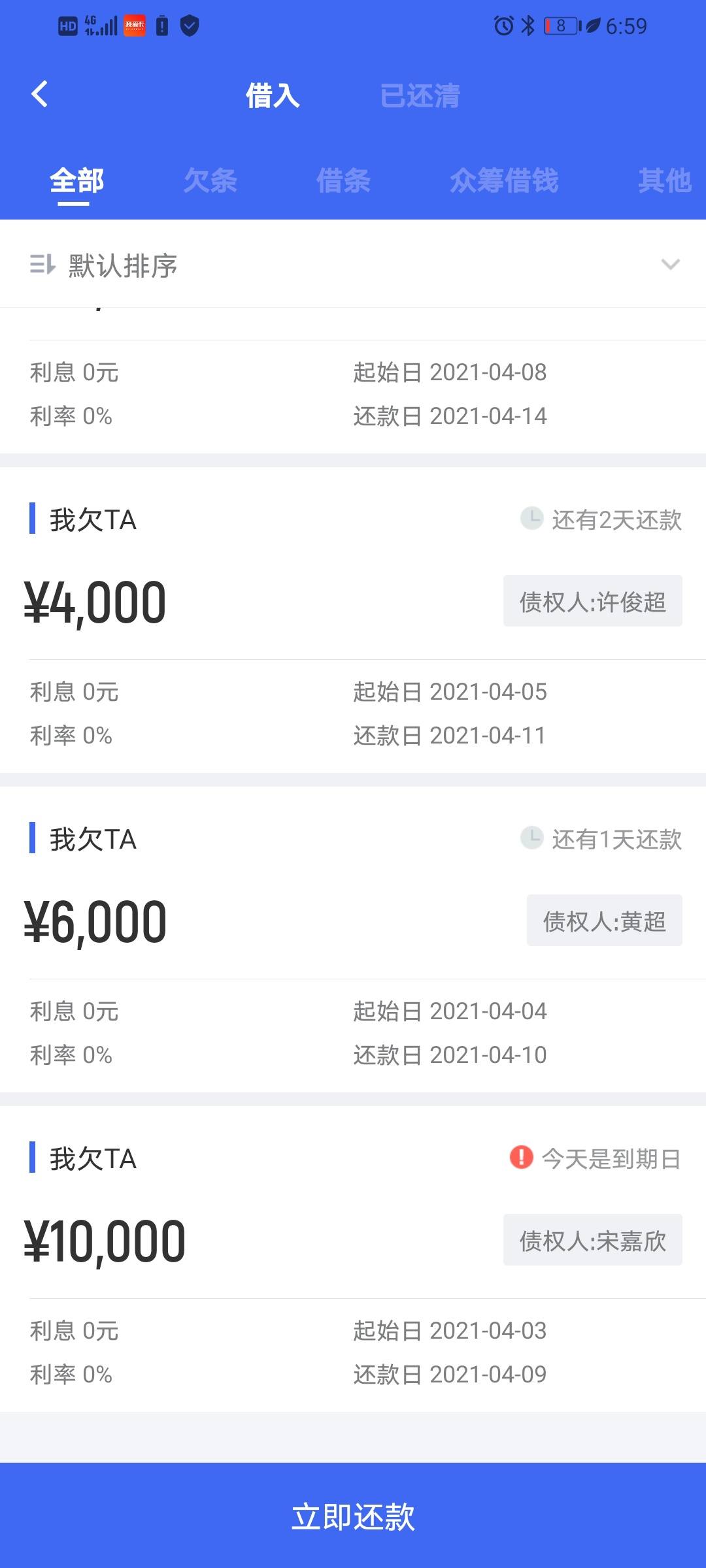The image size is (706, 1568).
Task: Open the 众筹借钱 tab
Action: coord(504,180)
